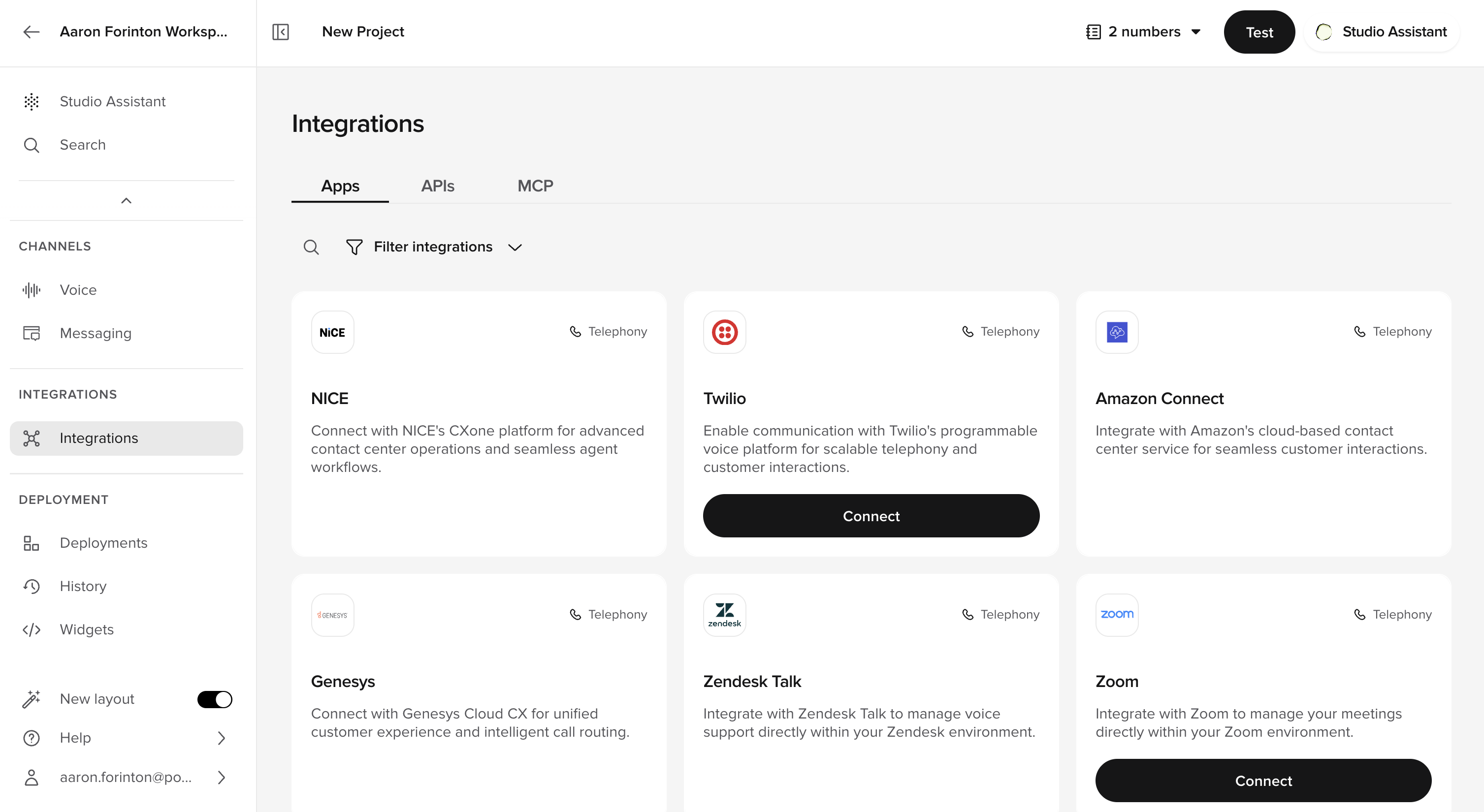Click the Telephony tag on Twilio card
This screenshot has width=1484, height=812.
pyautogui.click(x=1000, y=332)
